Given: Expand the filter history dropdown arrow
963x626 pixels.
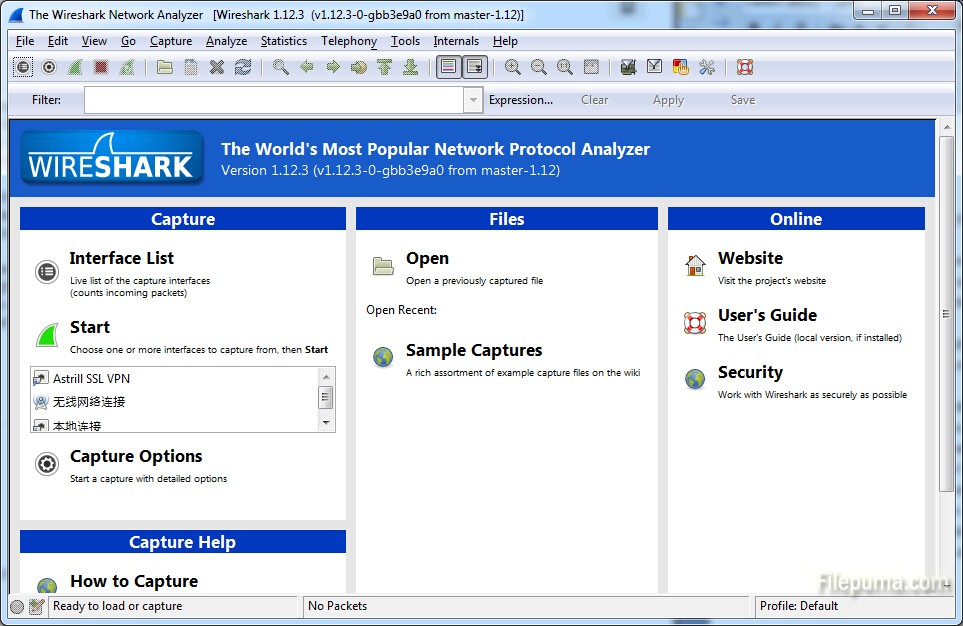Looking at the screenshot, I should coord(472,100).
